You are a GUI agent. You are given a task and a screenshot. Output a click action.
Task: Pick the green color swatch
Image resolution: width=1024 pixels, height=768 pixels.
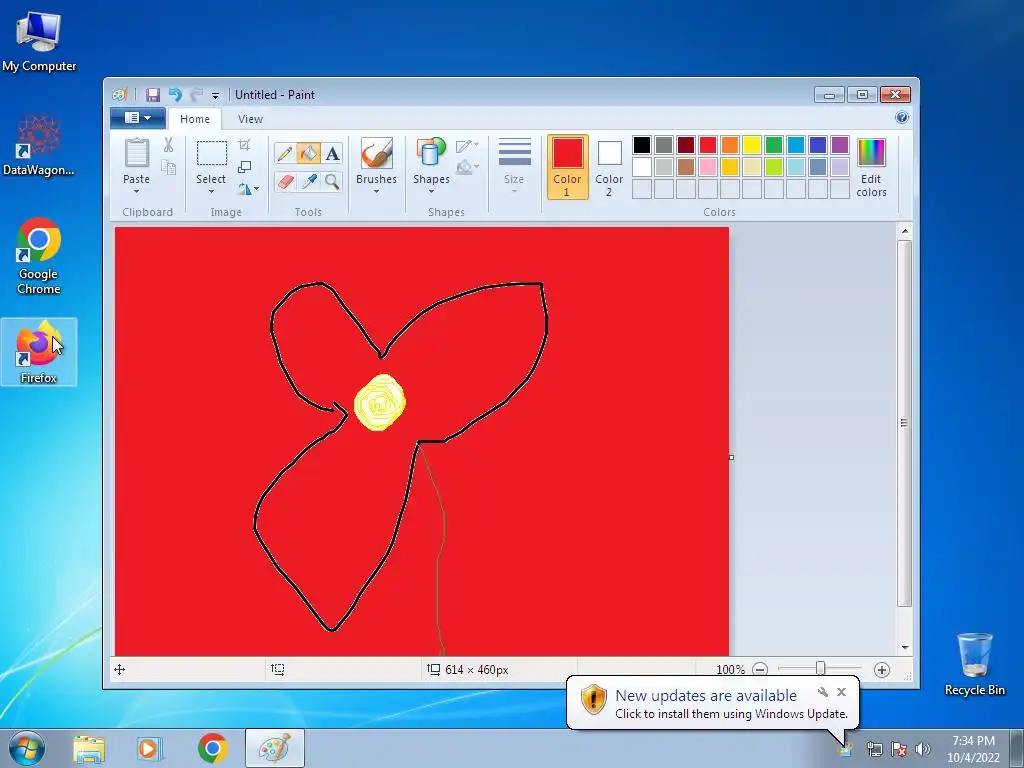774,145
